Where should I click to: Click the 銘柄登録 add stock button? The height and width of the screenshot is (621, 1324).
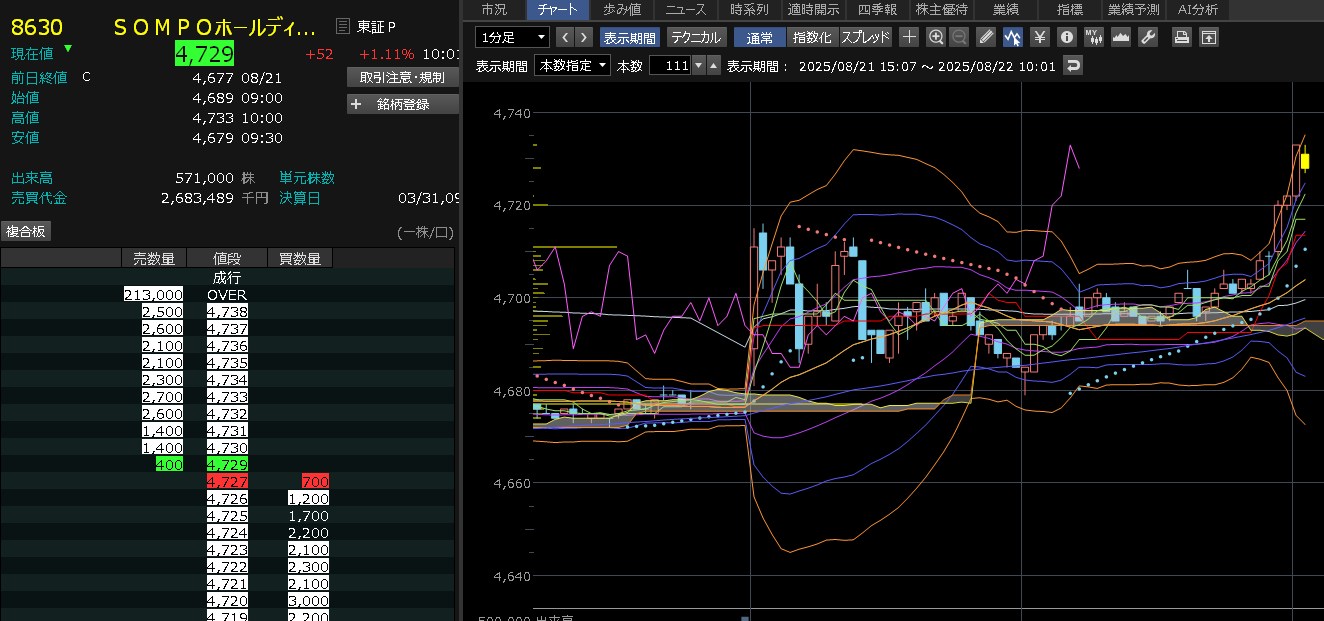click(402, 104)
